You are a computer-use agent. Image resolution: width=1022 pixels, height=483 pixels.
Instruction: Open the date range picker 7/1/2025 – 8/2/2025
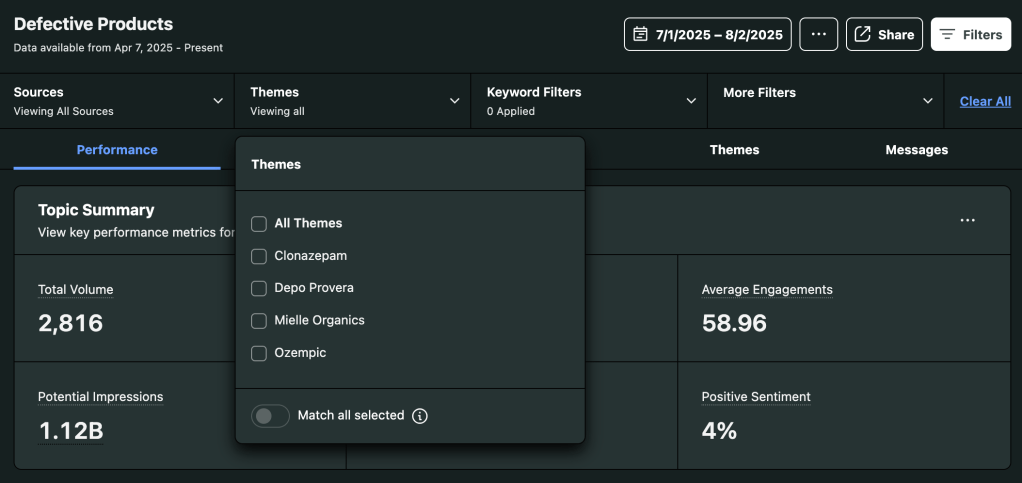[708, 34]
